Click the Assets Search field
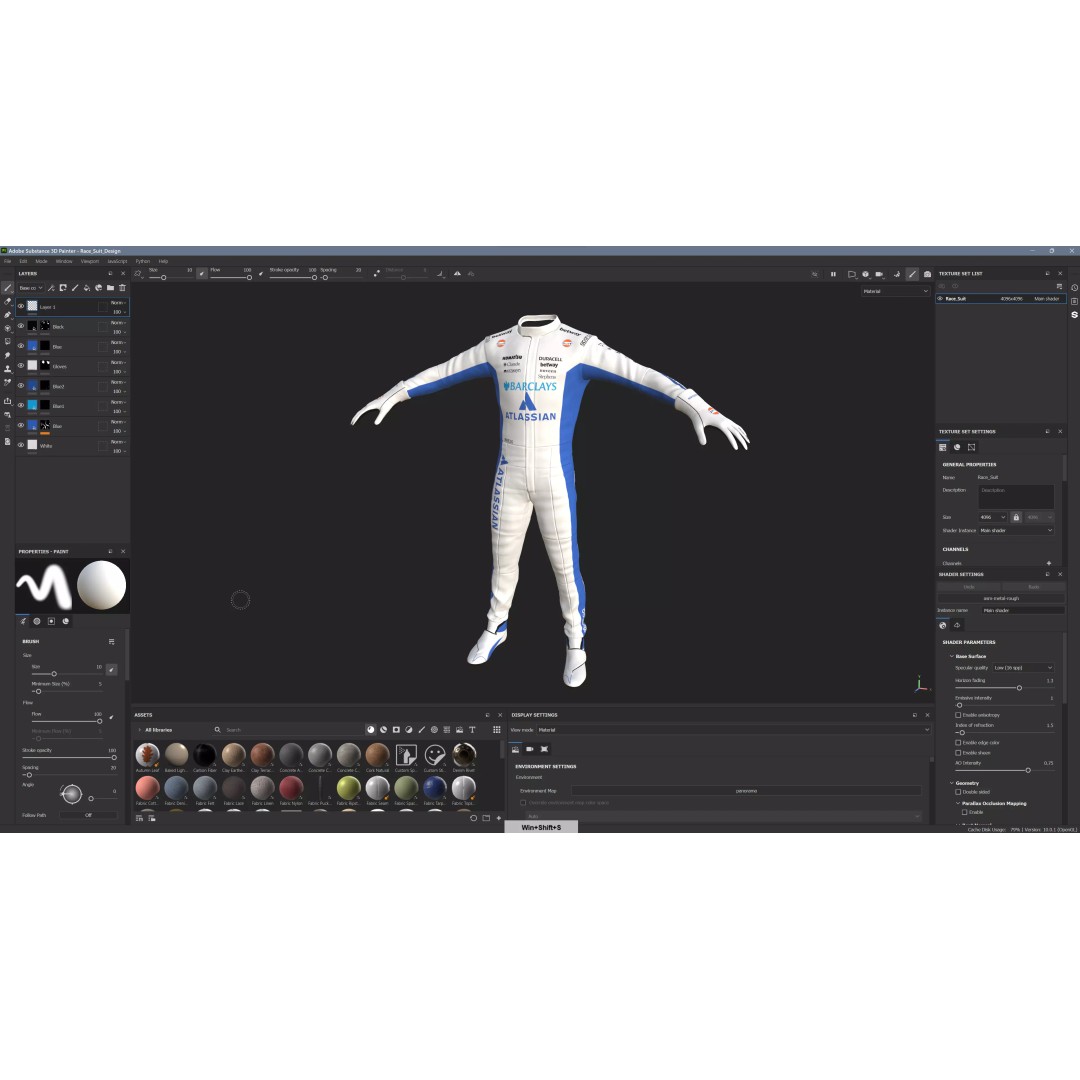The width and height of the screenshot is (1080, 1080). (289, 729)
